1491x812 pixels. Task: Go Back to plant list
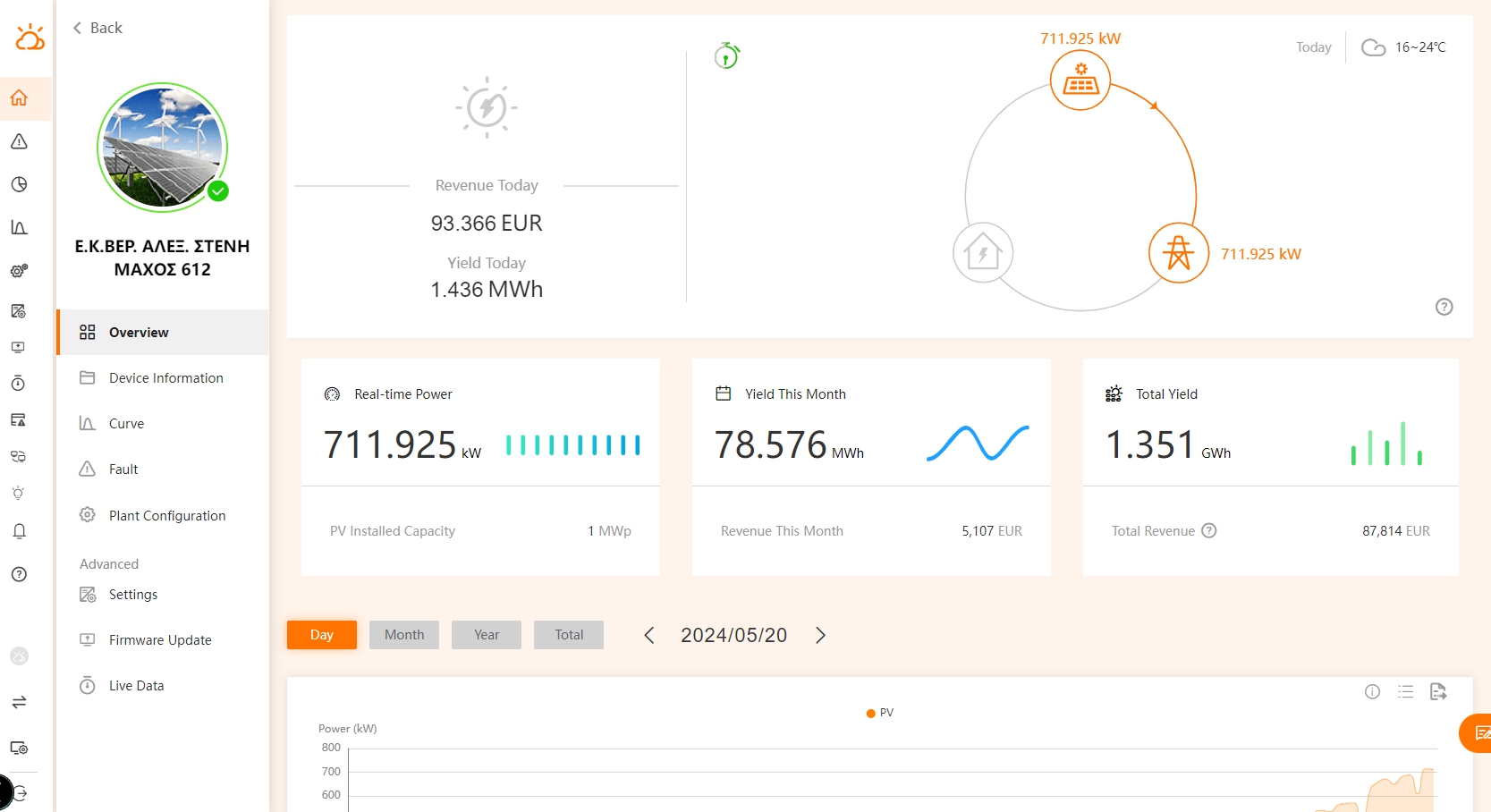click(x=97, y=28)
